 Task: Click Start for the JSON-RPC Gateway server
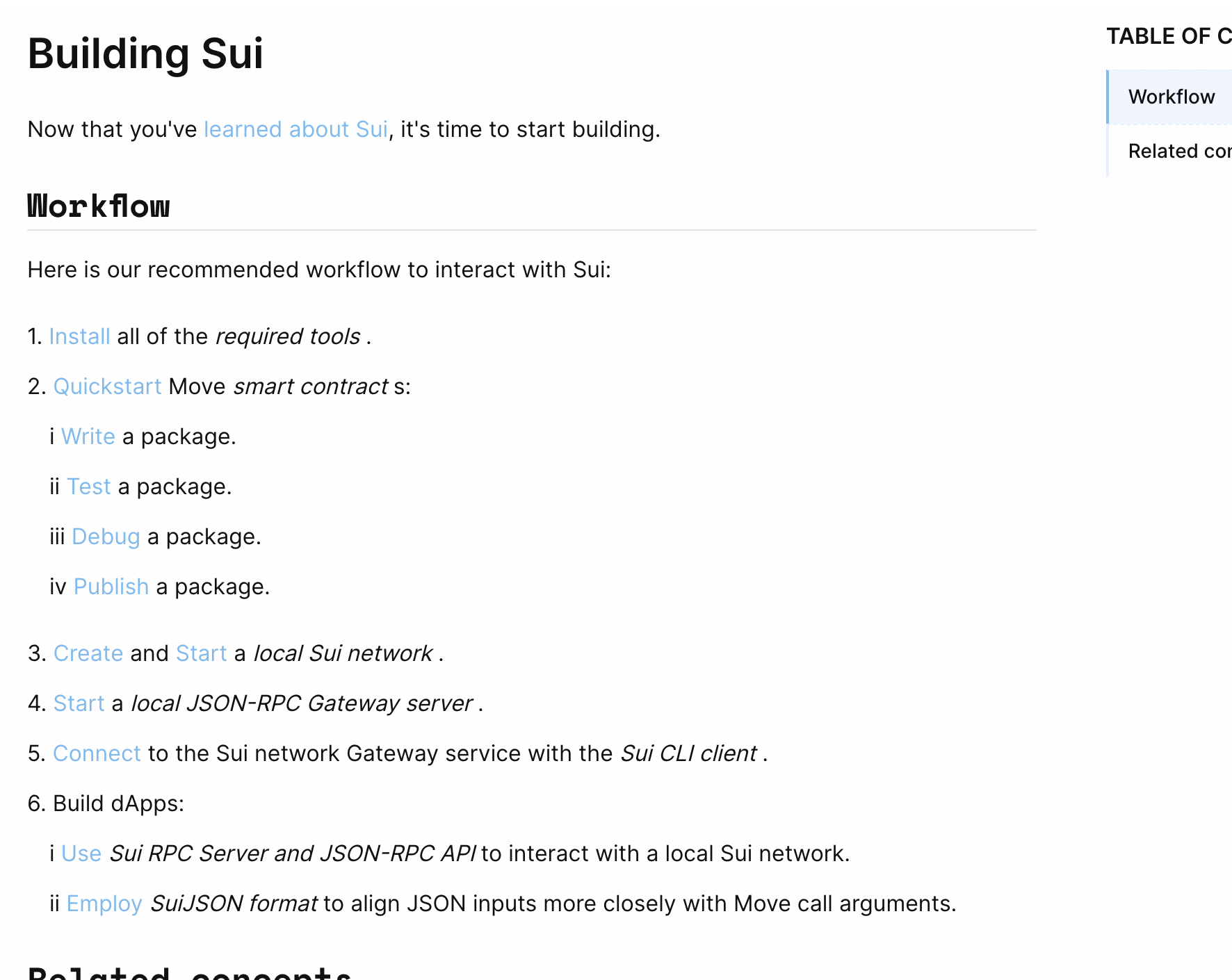pyautogui.click(x=79, y=703)
